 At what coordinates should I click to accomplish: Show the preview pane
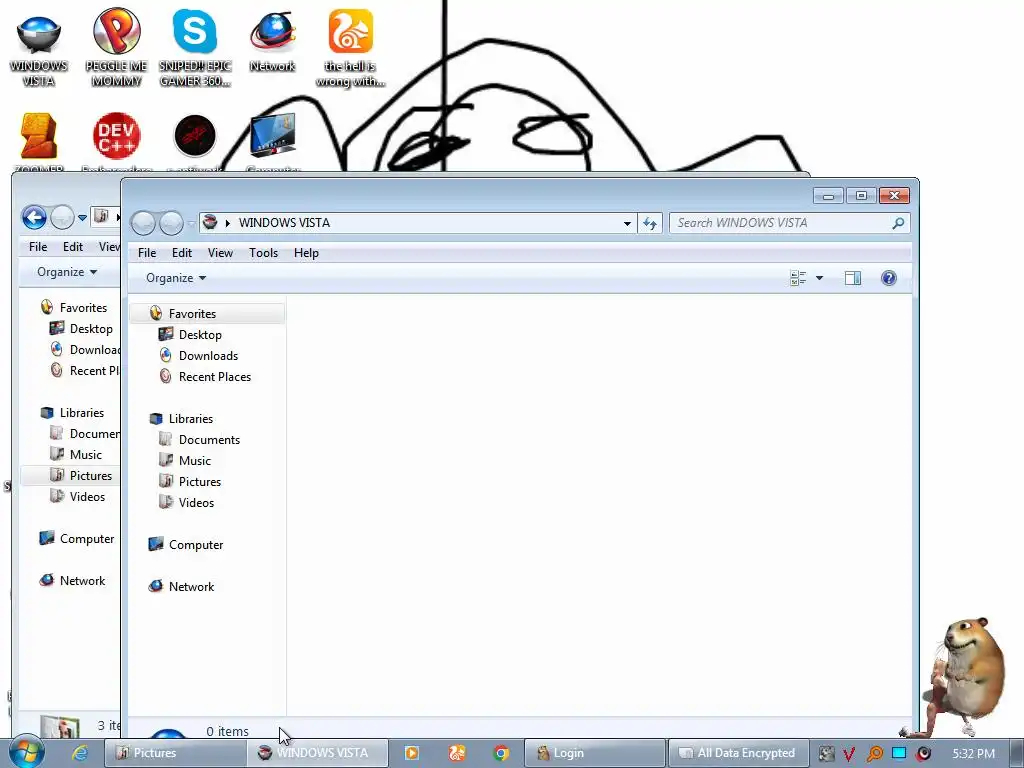(852, 278)
